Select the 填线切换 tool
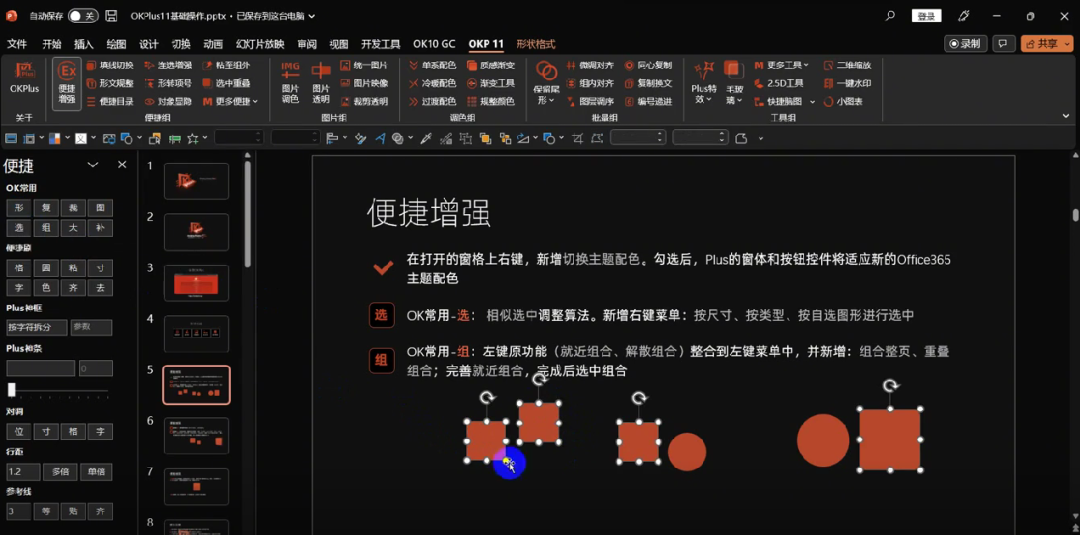The width and height of the screenshot is (1080, 535). point(110,65)
